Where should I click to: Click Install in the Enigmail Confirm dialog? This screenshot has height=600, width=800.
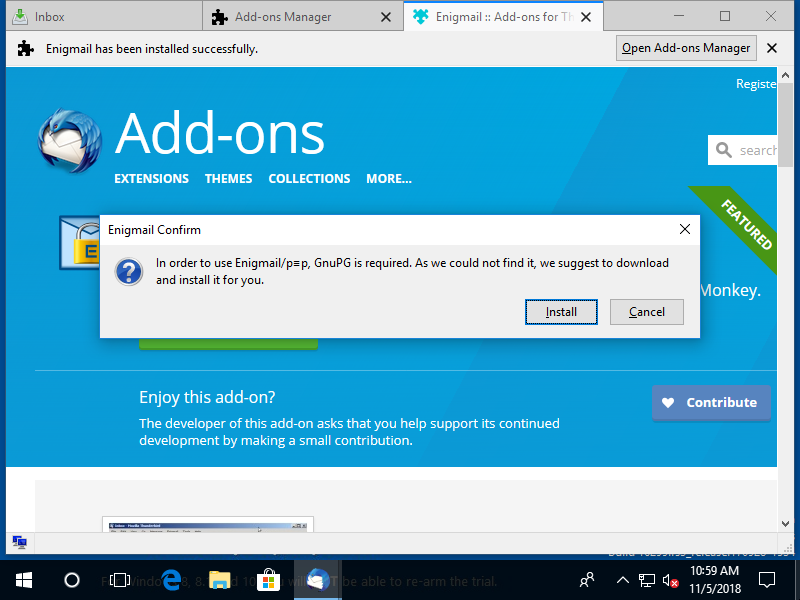pos(561,311)
